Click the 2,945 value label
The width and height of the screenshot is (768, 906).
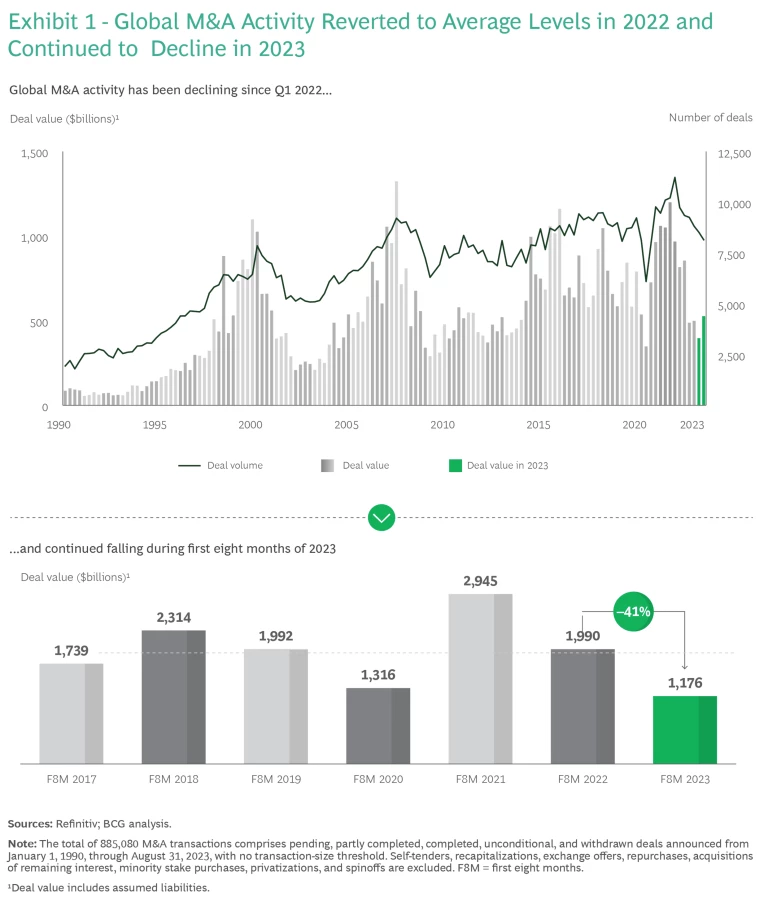pyautogui.click(x=481, y=580)
